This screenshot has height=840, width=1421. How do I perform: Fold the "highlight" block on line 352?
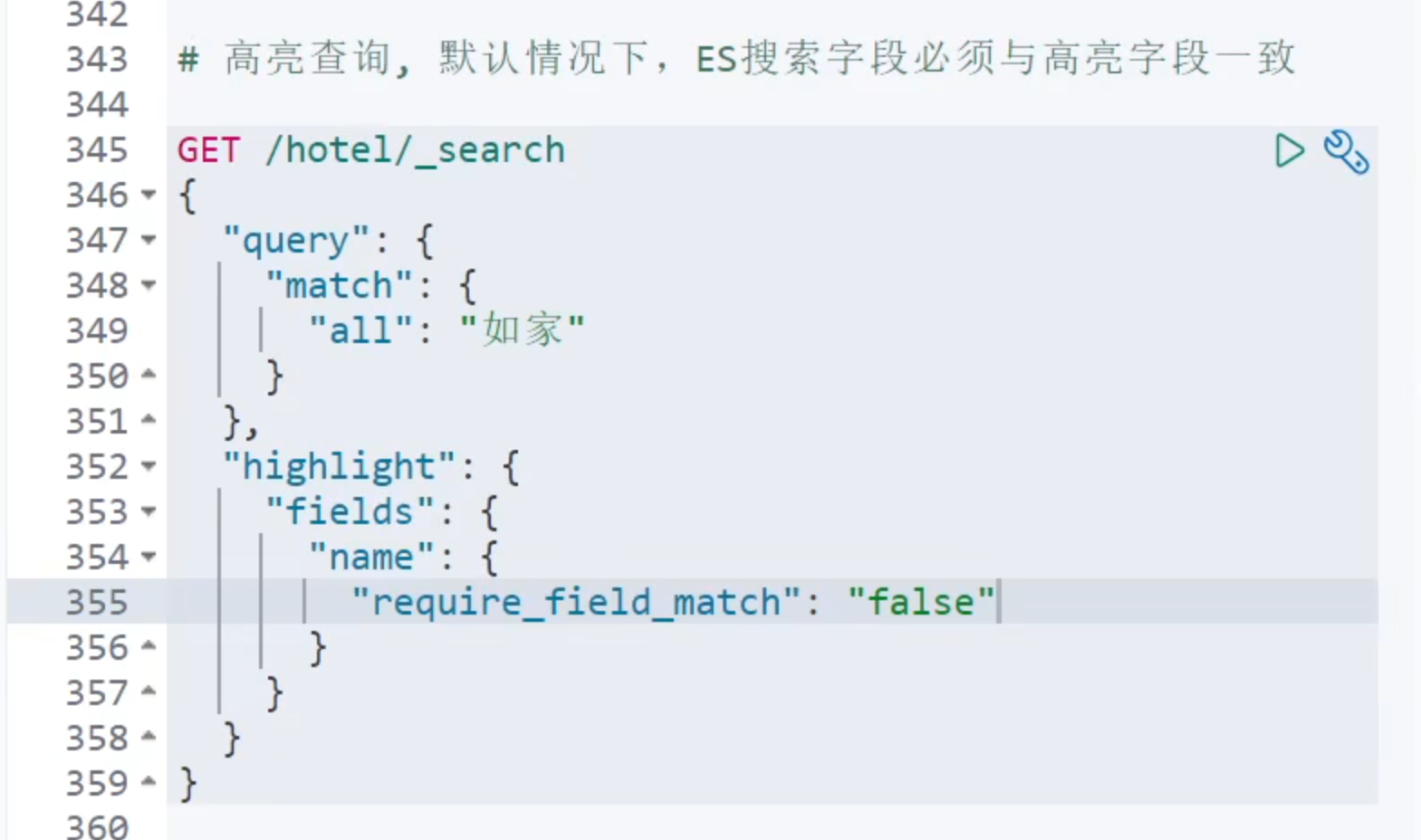(x=149, y=466)
